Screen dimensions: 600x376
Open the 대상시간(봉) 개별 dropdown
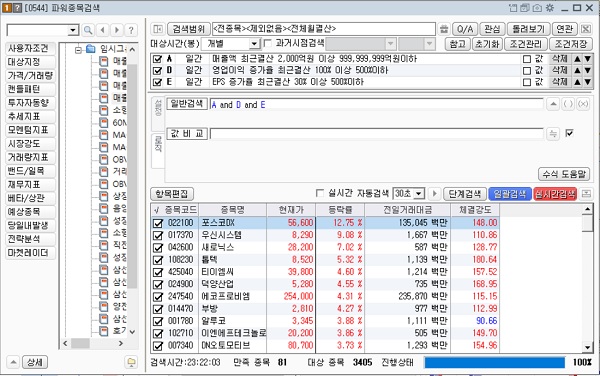pos(255,44)
